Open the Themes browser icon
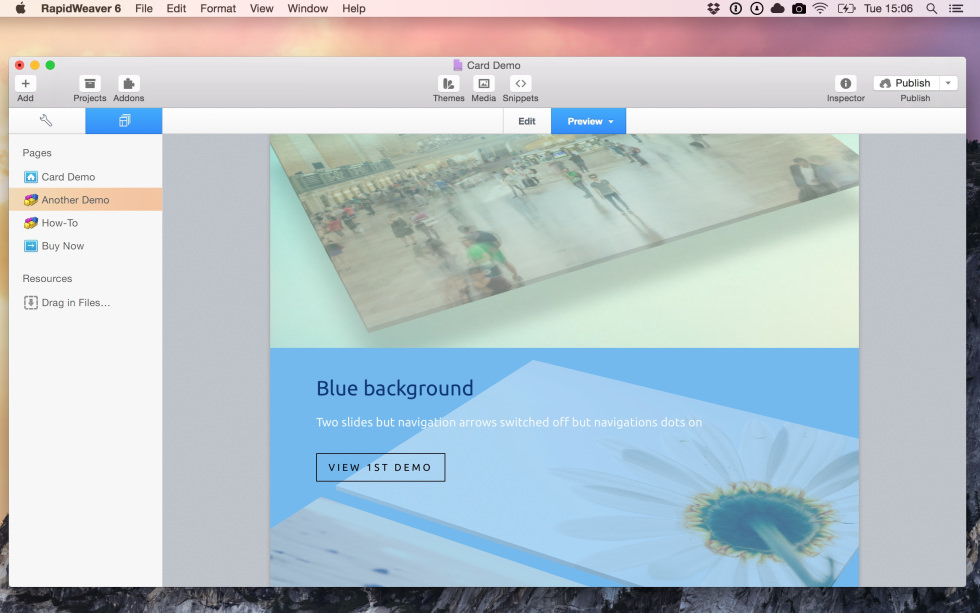Screen dimensions: 980x613 click(x=448, y=84)
